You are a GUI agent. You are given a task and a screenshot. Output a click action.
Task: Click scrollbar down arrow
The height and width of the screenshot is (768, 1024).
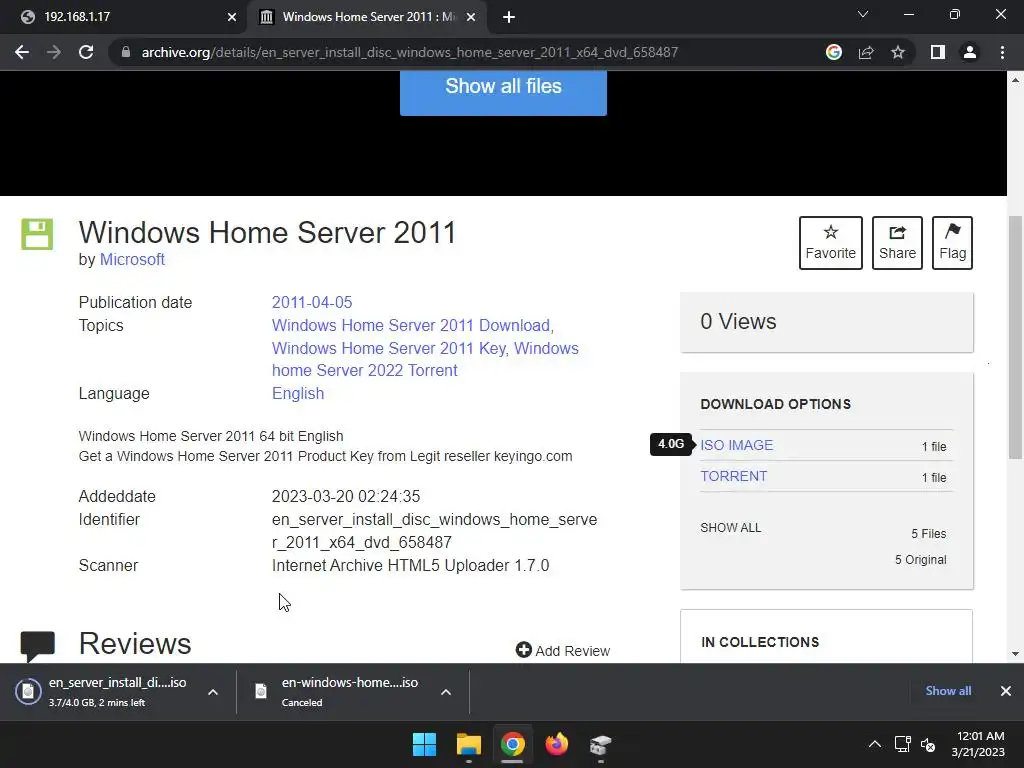point(1015,654)
